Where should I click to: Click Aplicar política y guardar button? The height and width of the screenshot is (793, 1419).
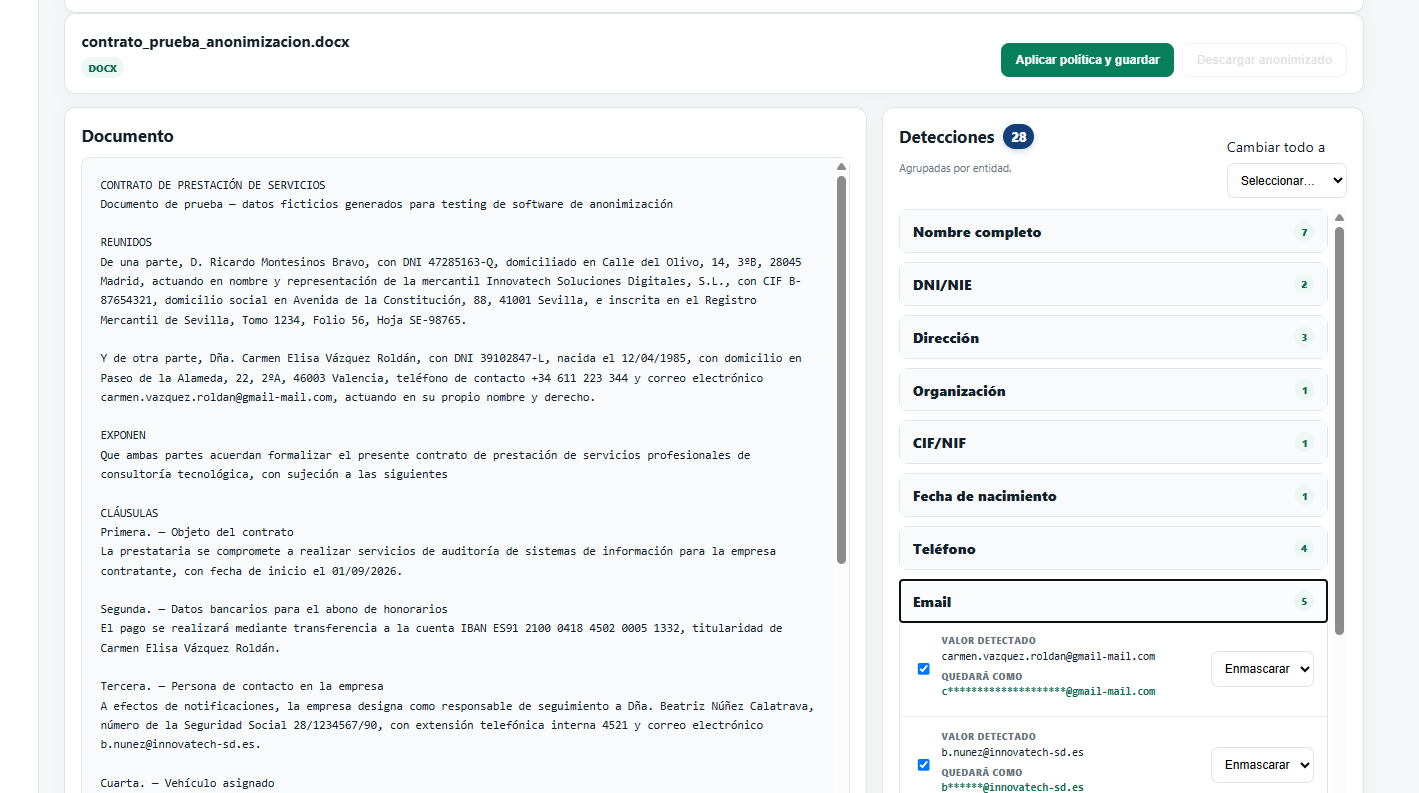(1087, 60)
